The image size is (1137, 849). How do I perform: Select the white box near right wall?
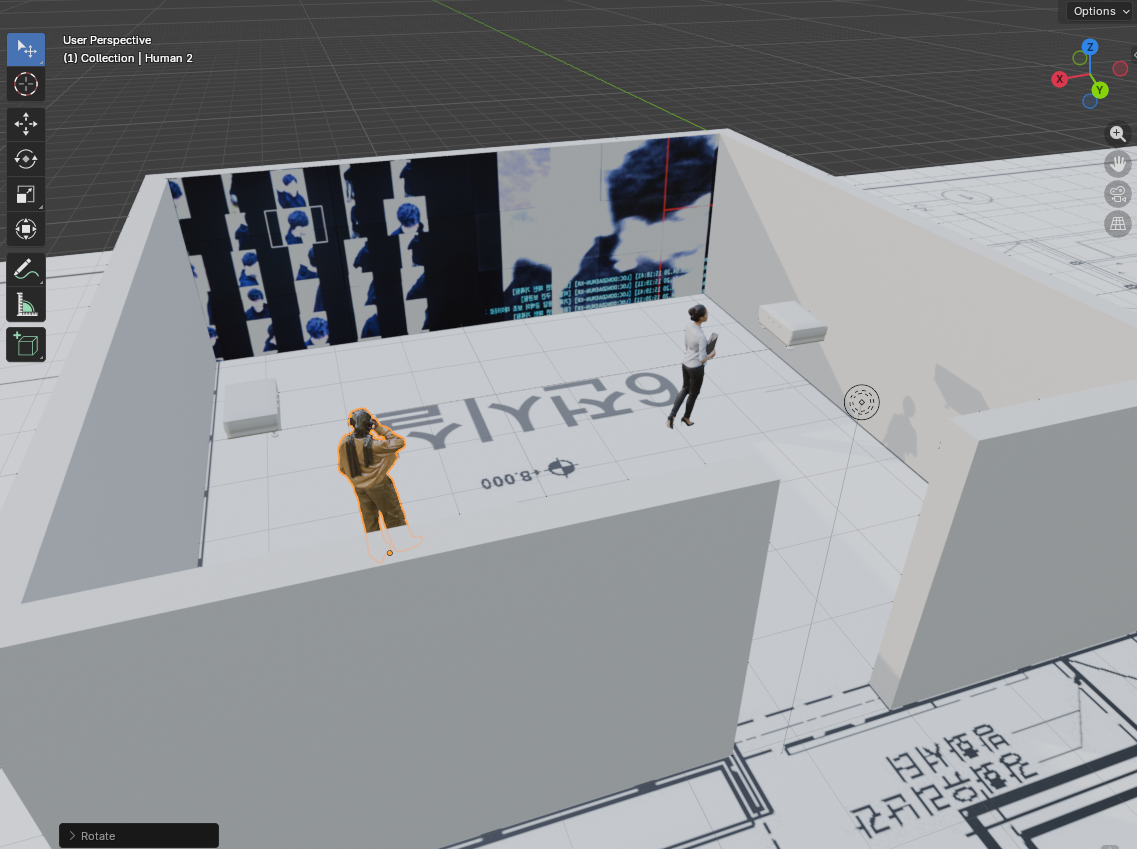[x=793, y=323]
